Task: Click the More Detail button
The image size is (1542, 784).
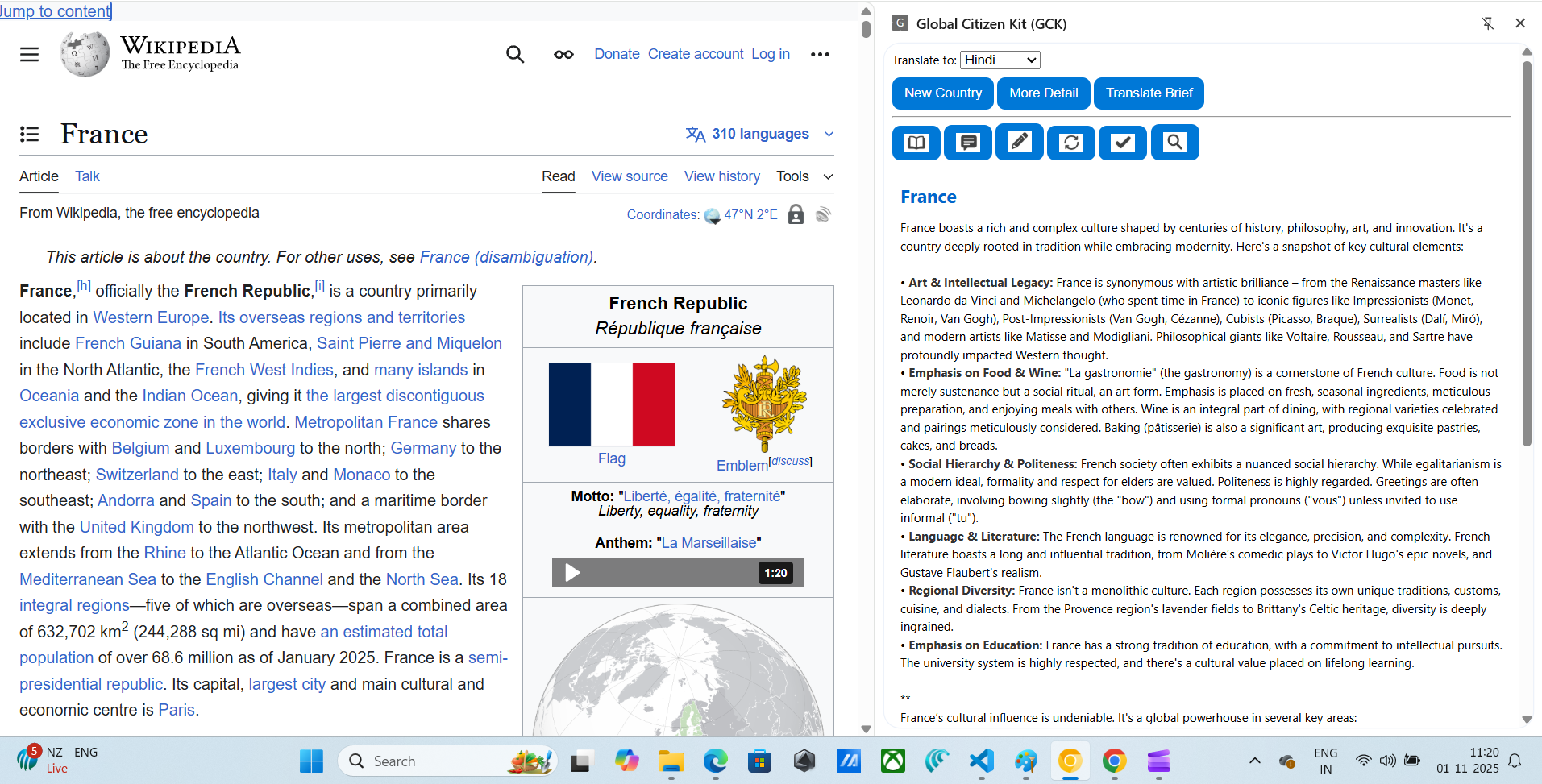Action: (1044, 93)
